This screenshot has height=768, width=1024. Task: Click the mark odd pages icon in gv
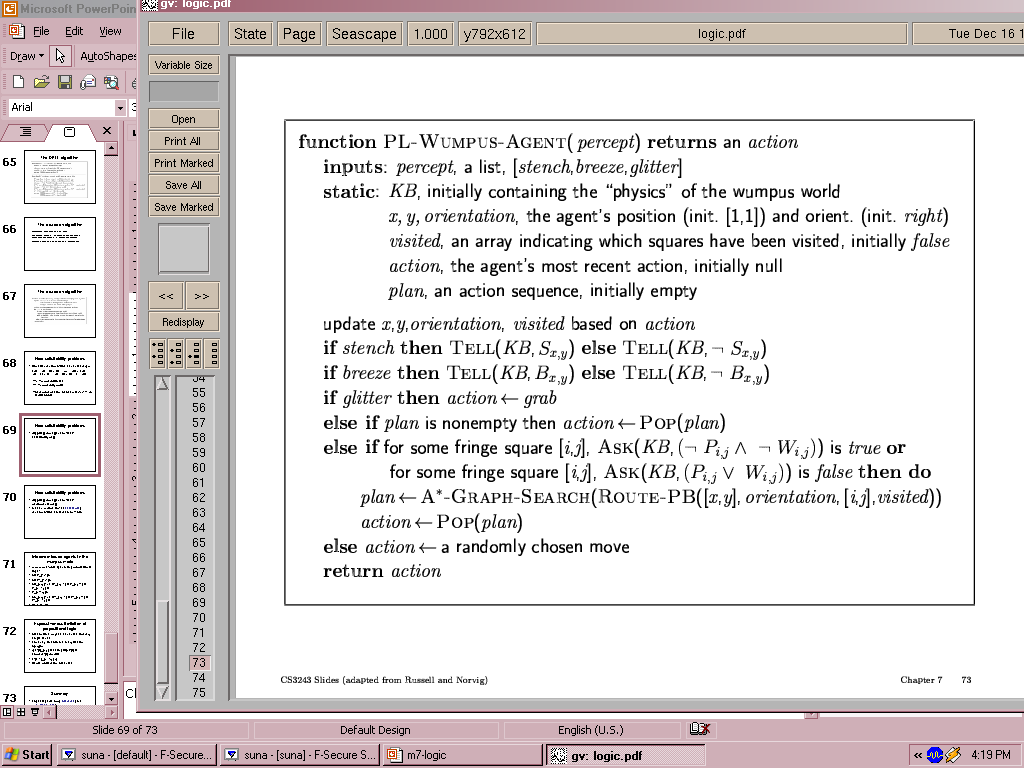(x=158, y=353)
